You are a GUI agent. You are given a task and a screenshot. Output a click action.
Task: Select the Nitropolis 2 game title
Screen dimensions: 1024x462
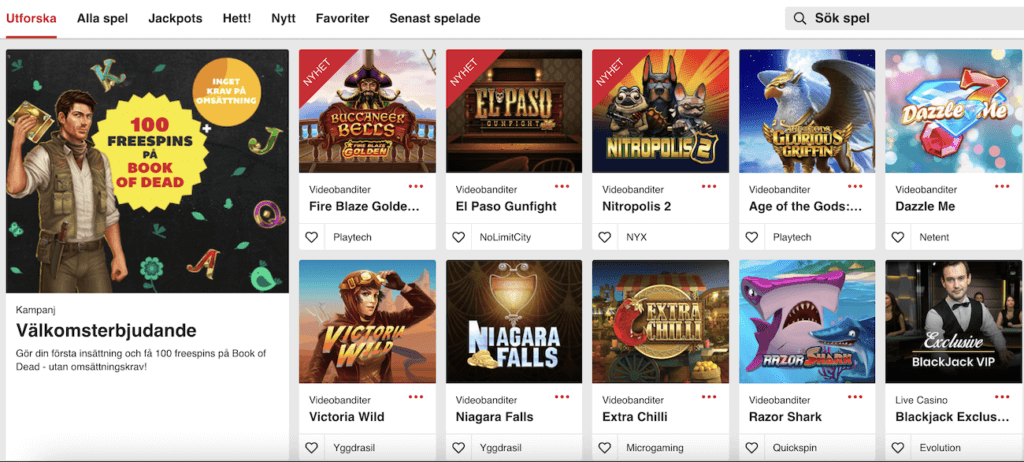[637, 206]
